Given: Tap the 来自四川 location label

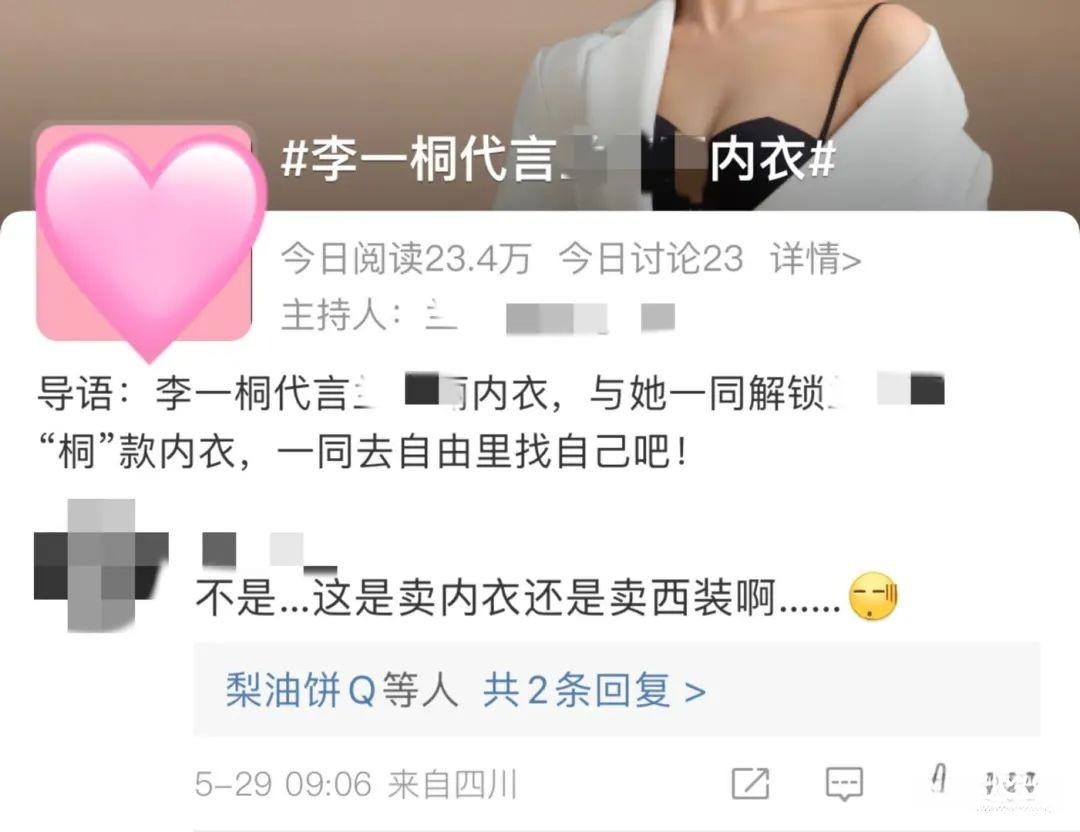Looking at the screenshot, I should [453, 784].
